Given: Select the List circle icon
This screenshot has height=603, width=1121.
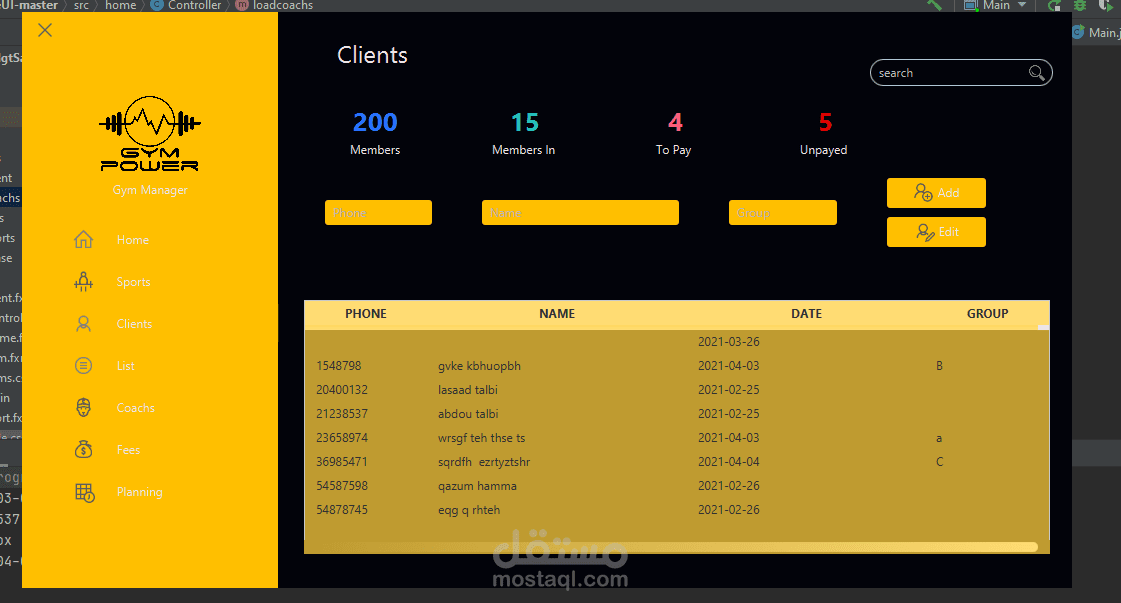Looking at the screenshot, I should (x=84, y=366).
